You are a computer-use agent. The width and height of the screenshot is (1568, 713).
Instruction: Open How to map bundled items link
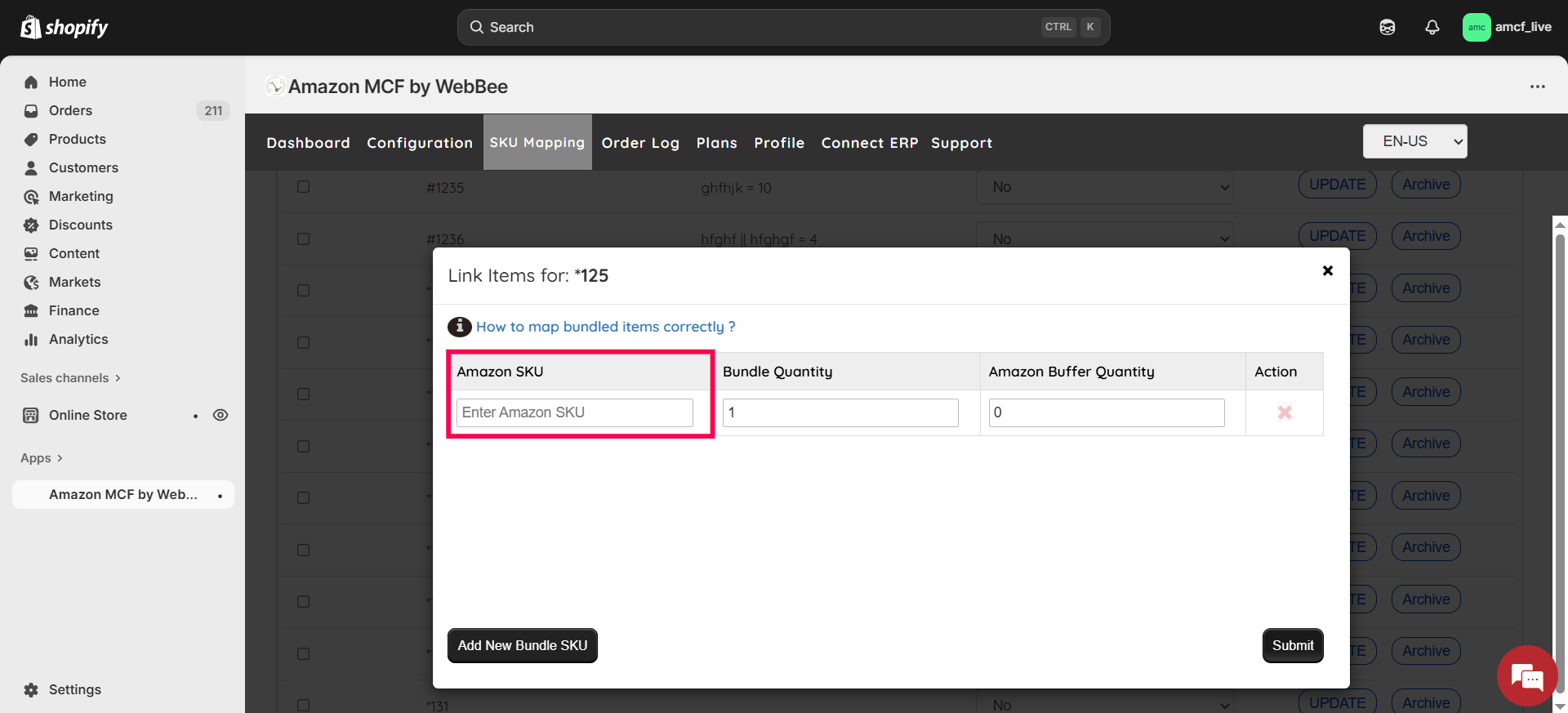pos(605,327)
